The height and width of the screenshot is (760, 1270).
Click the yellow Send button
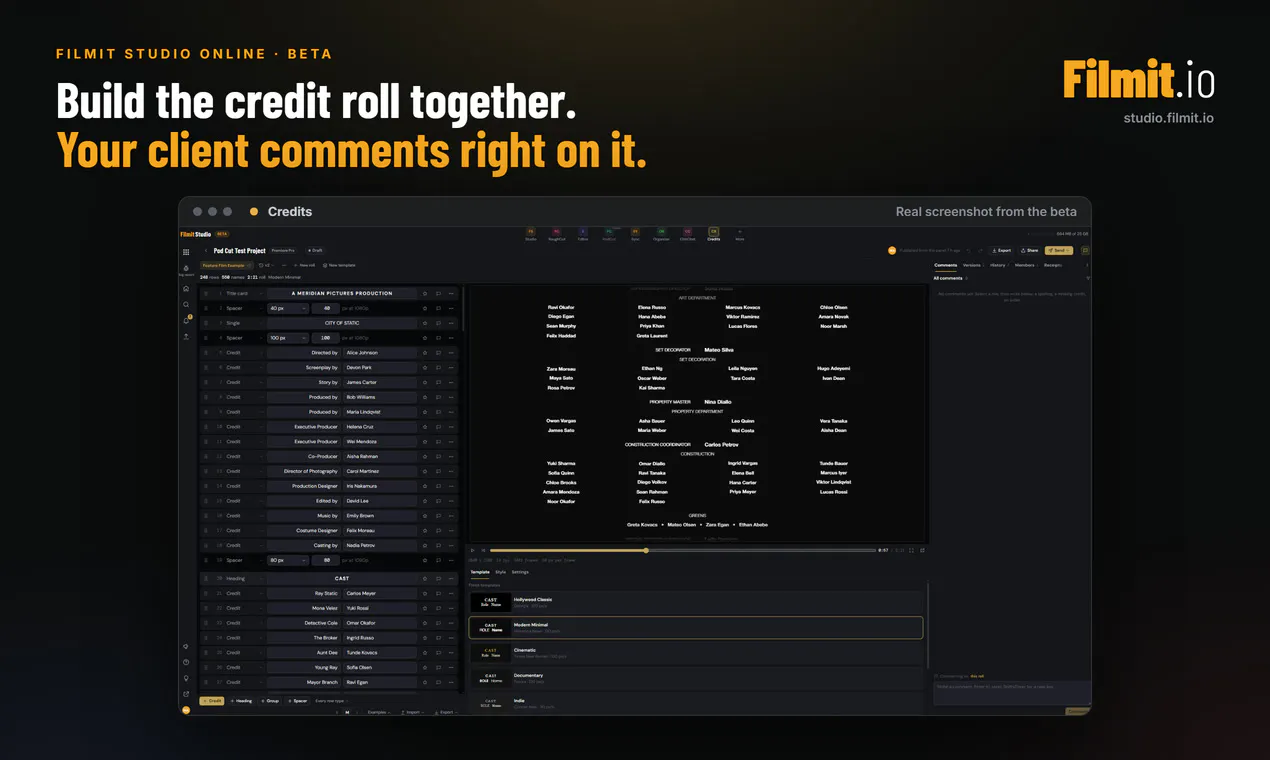pyautogui.click(x=1059, y=251)
